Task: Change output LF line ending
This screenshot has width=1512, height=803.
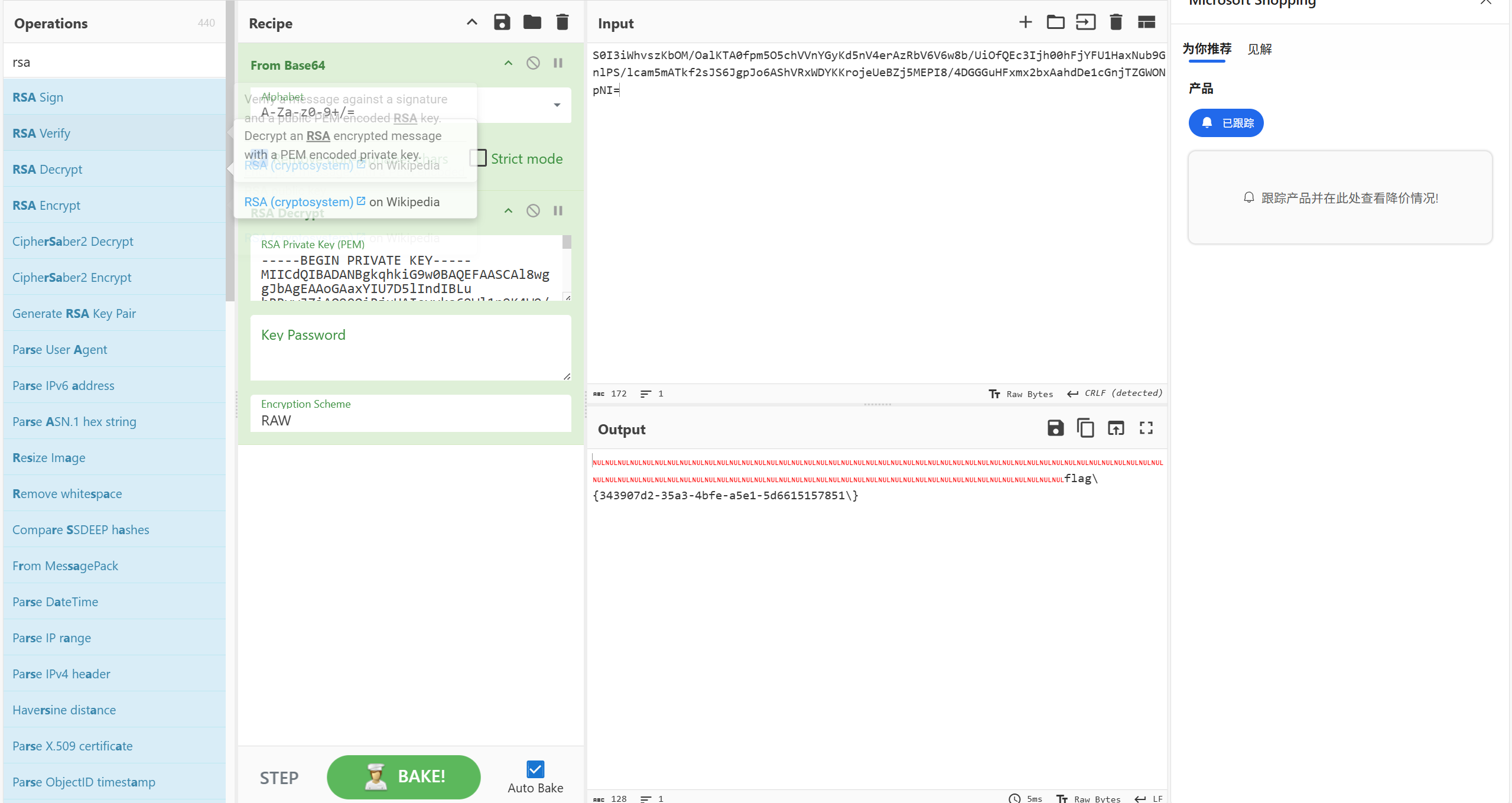Action: 1149,798
